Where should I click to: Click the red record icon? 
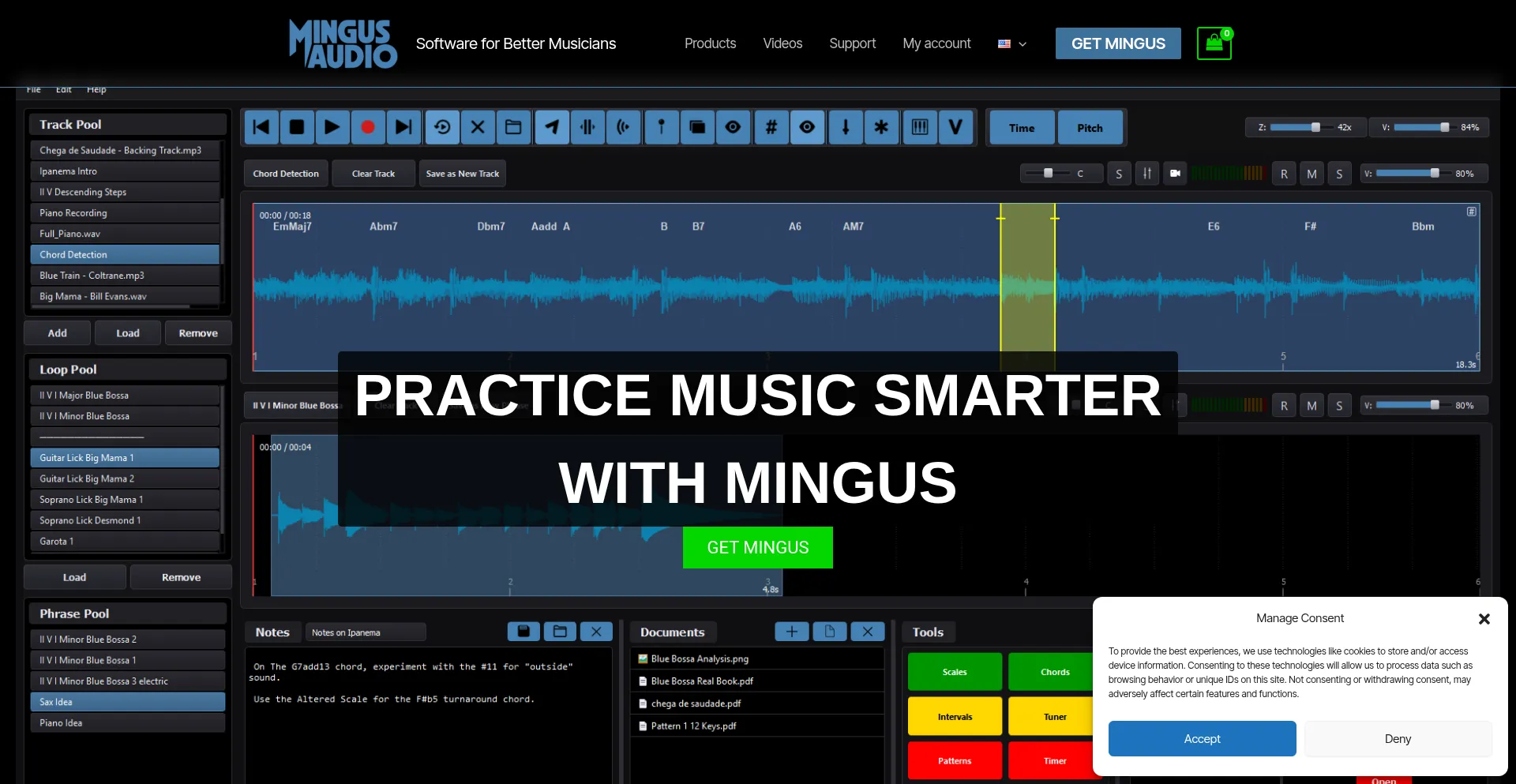(368, 127)
